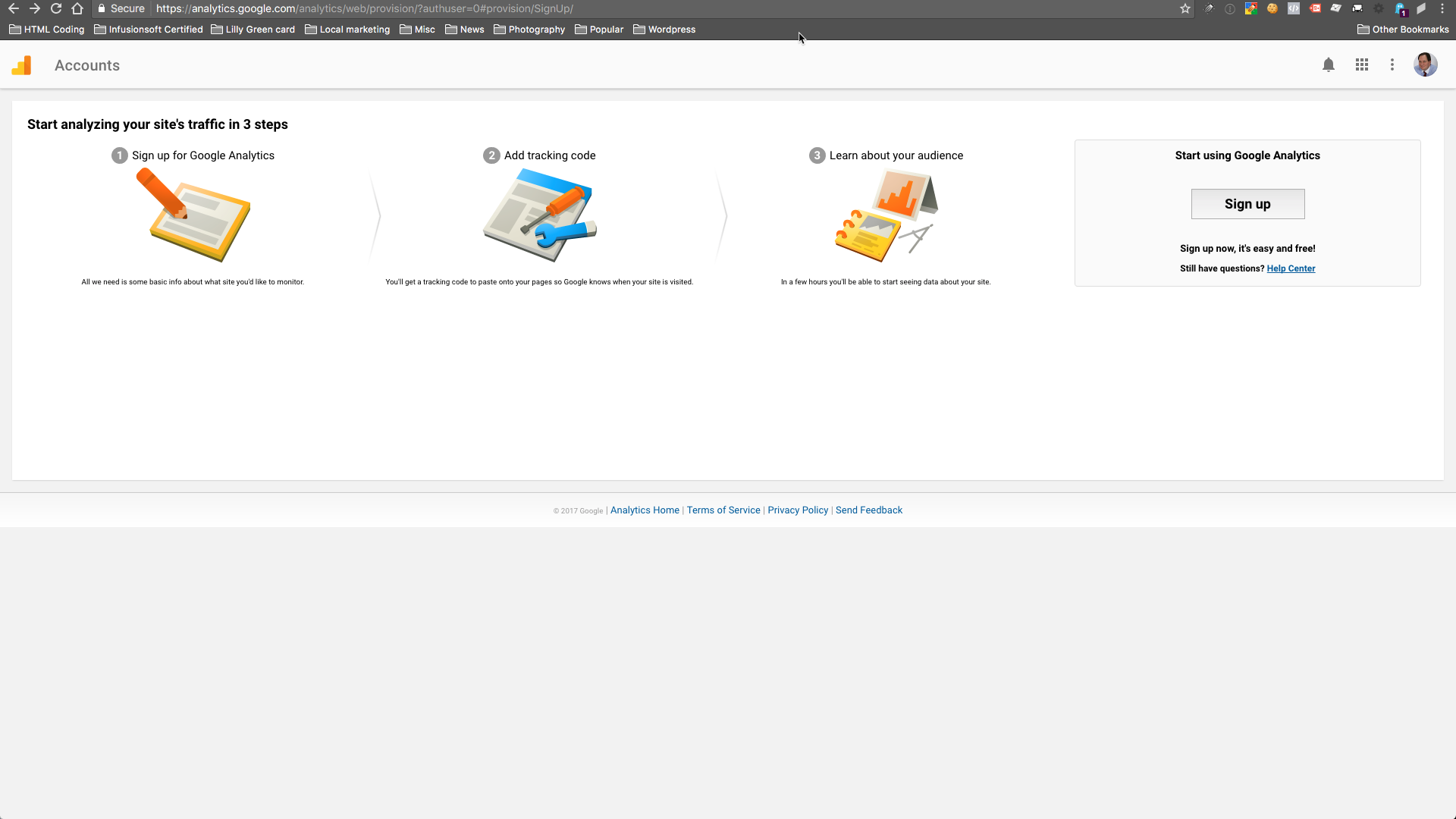1456x819 pixels.
Task: Go back to the previous page
Action: pos(14,8)
